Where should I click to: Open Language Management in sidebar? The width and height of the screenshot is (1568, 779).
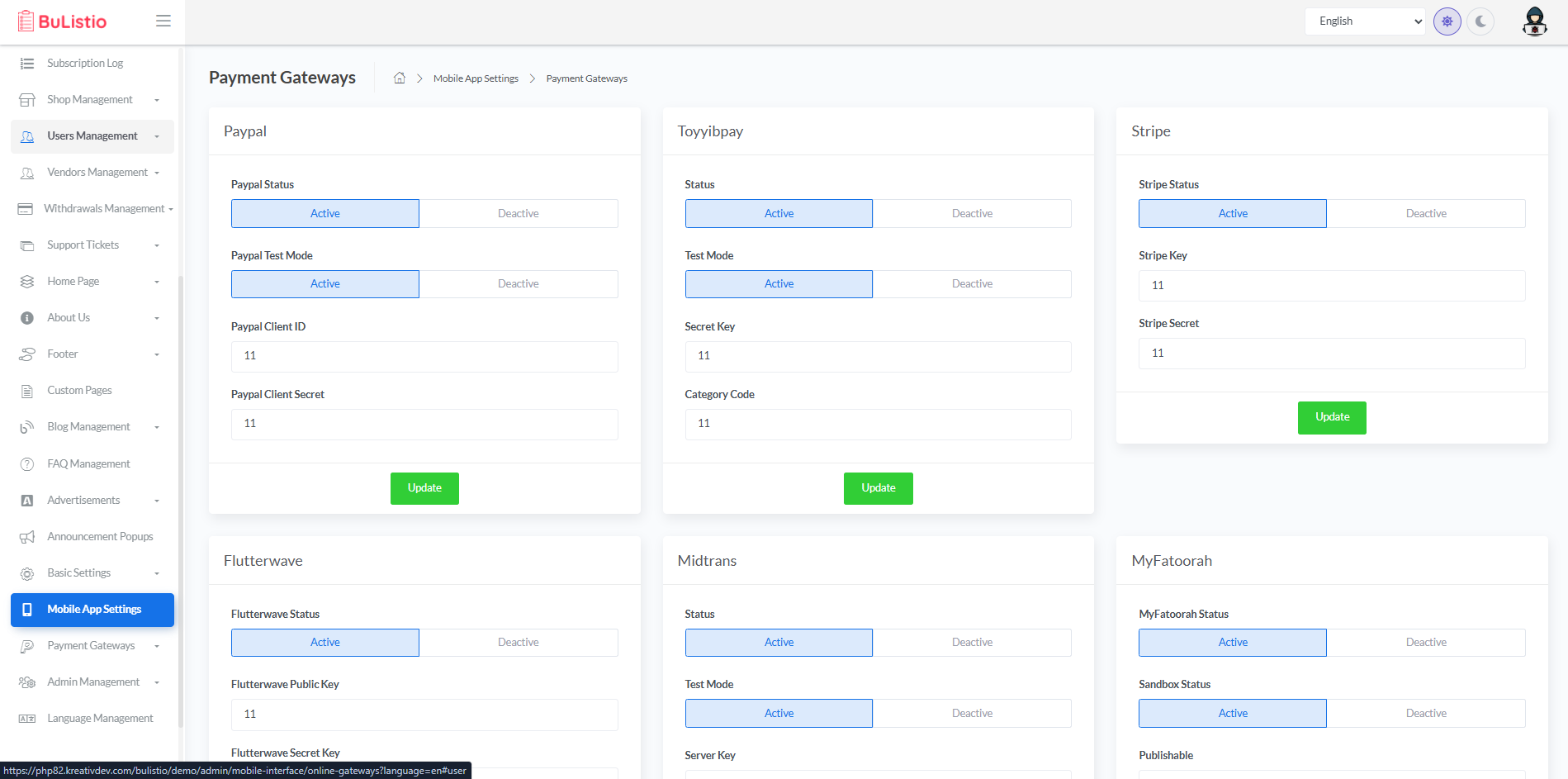(x=92, y=719)
